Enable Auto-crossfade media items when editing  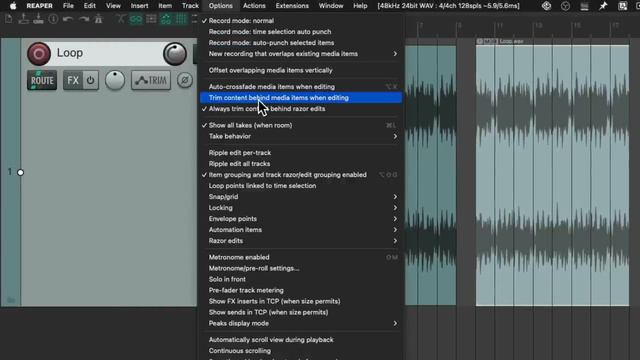tap(301, 87)
